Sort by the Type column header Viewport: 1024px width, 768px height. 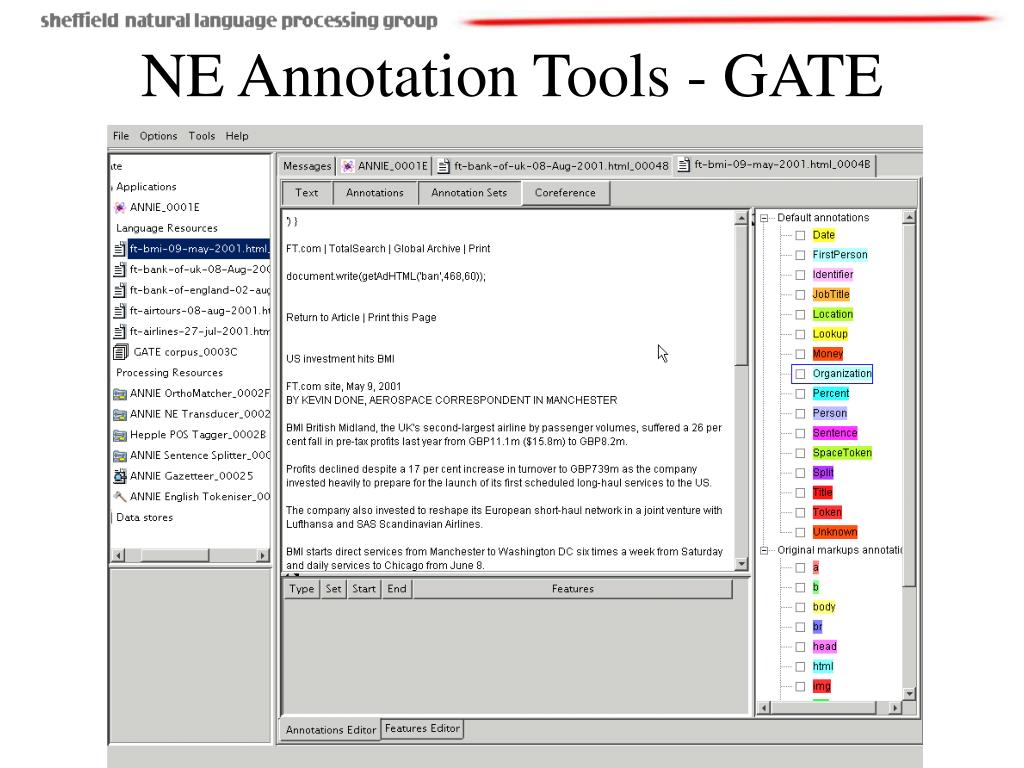coord(302,589)
